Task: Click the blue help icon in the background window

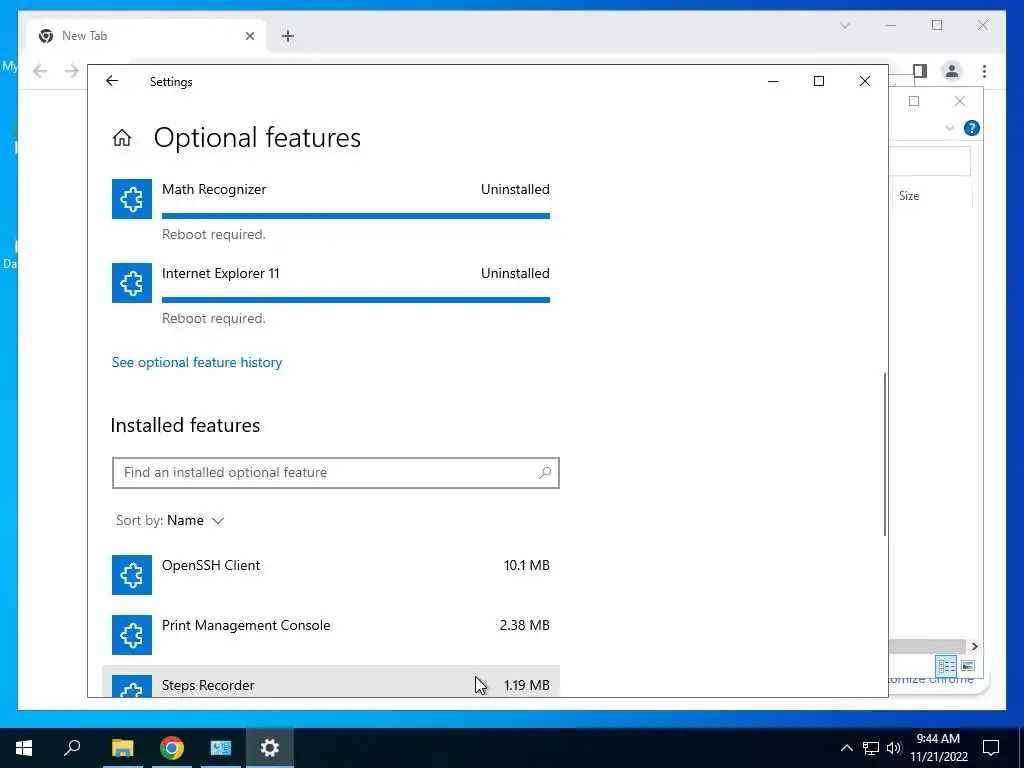Action: click(x=972, y=128)
